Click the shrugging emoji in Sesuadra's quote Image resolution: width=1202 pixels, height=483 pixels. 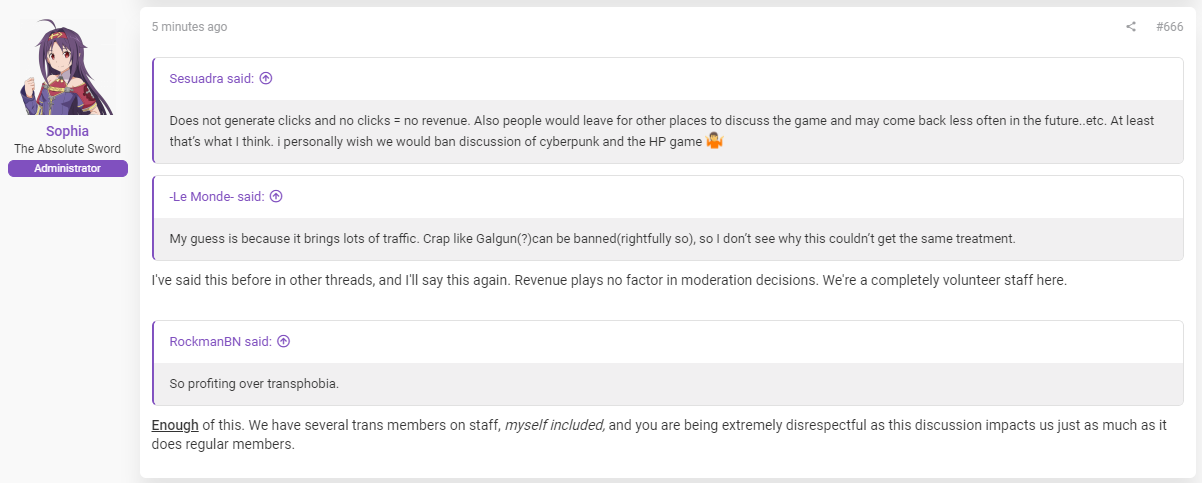pos(714,141)
